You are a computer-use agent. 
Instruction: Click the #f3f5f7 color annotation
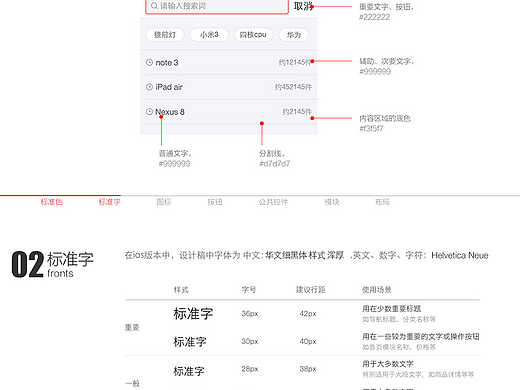[371, 128]
